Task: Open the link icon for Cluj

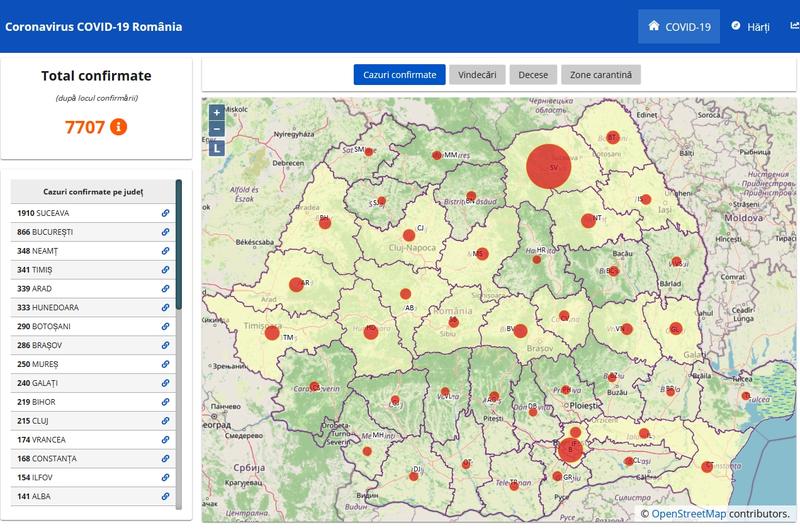Action: click(x=165, y=421)
